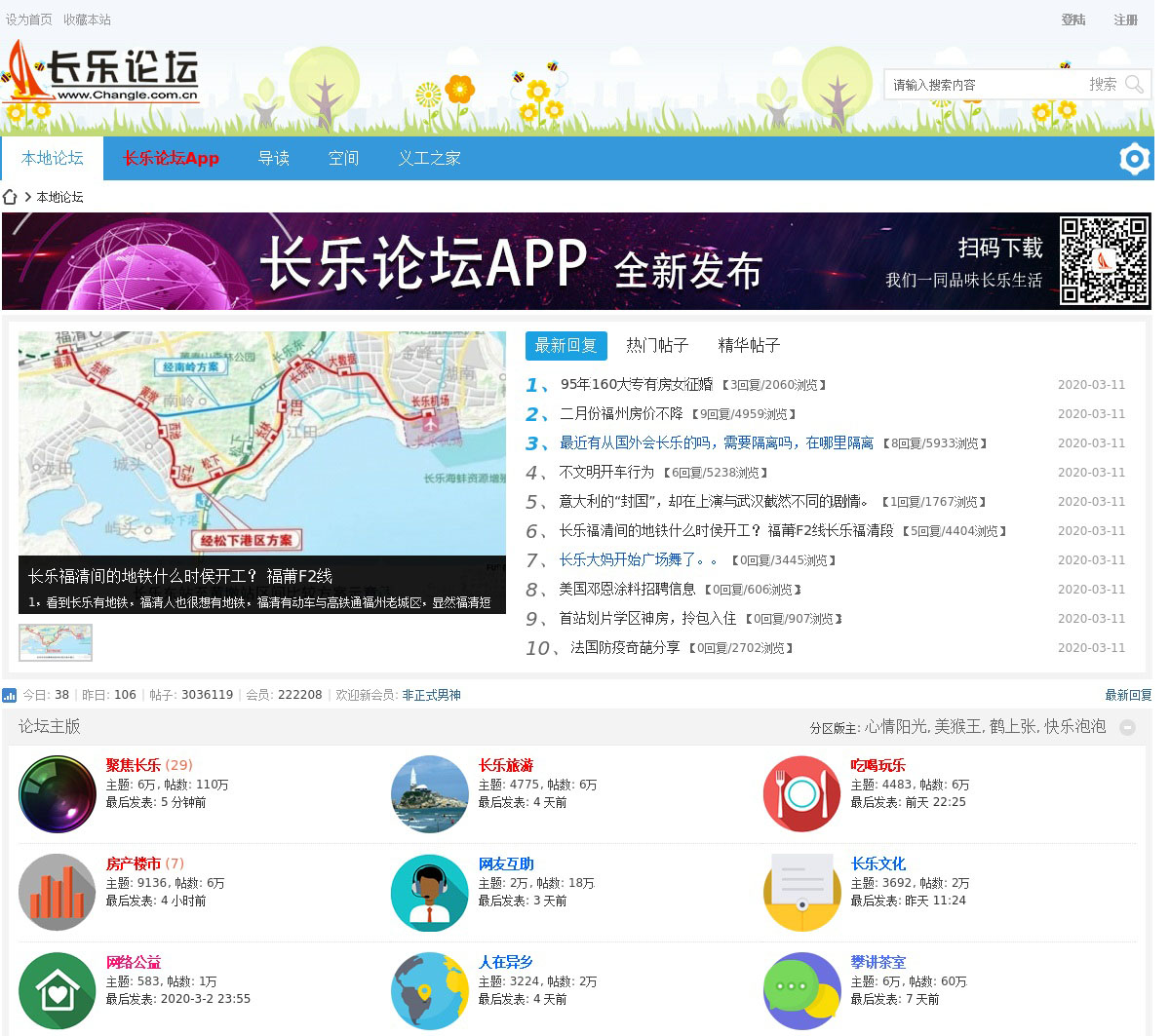The image size is (1170, 1036).
Task: Open the 长乐旅游 lighthouse icon
Action: [x=429, y=793]
